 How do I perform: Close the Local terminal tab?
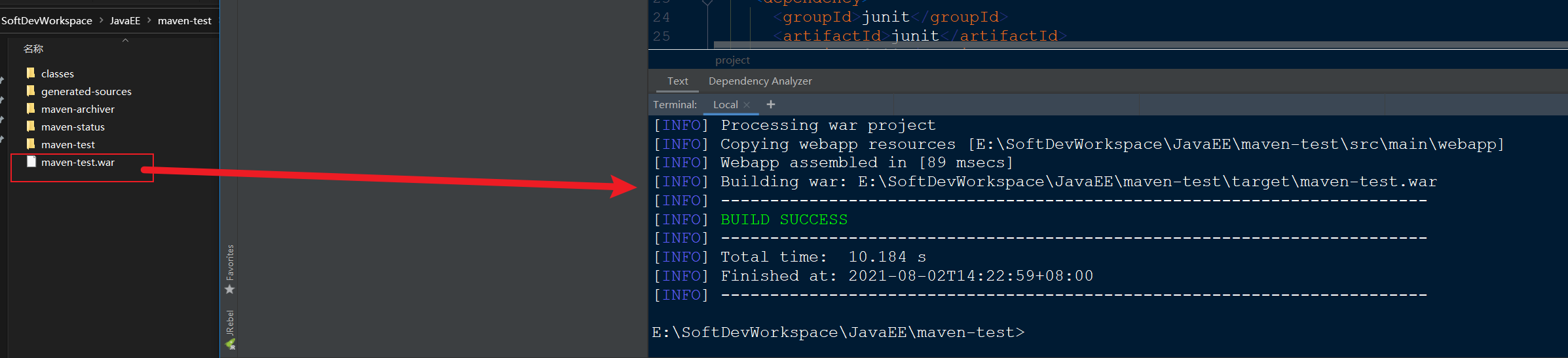coord(747,105)
